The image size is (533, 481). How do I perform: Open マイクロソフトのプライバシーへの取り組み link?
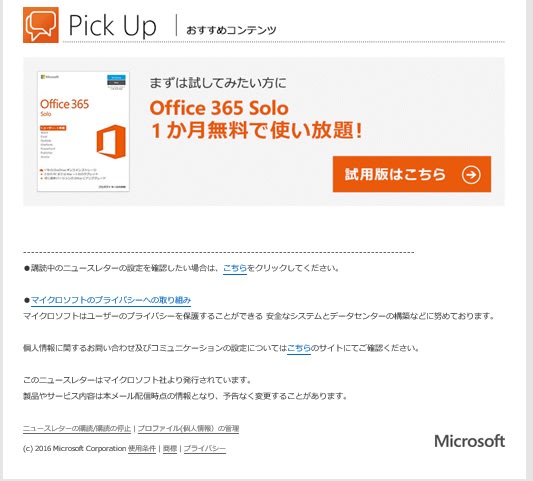(x=111, y=300)
